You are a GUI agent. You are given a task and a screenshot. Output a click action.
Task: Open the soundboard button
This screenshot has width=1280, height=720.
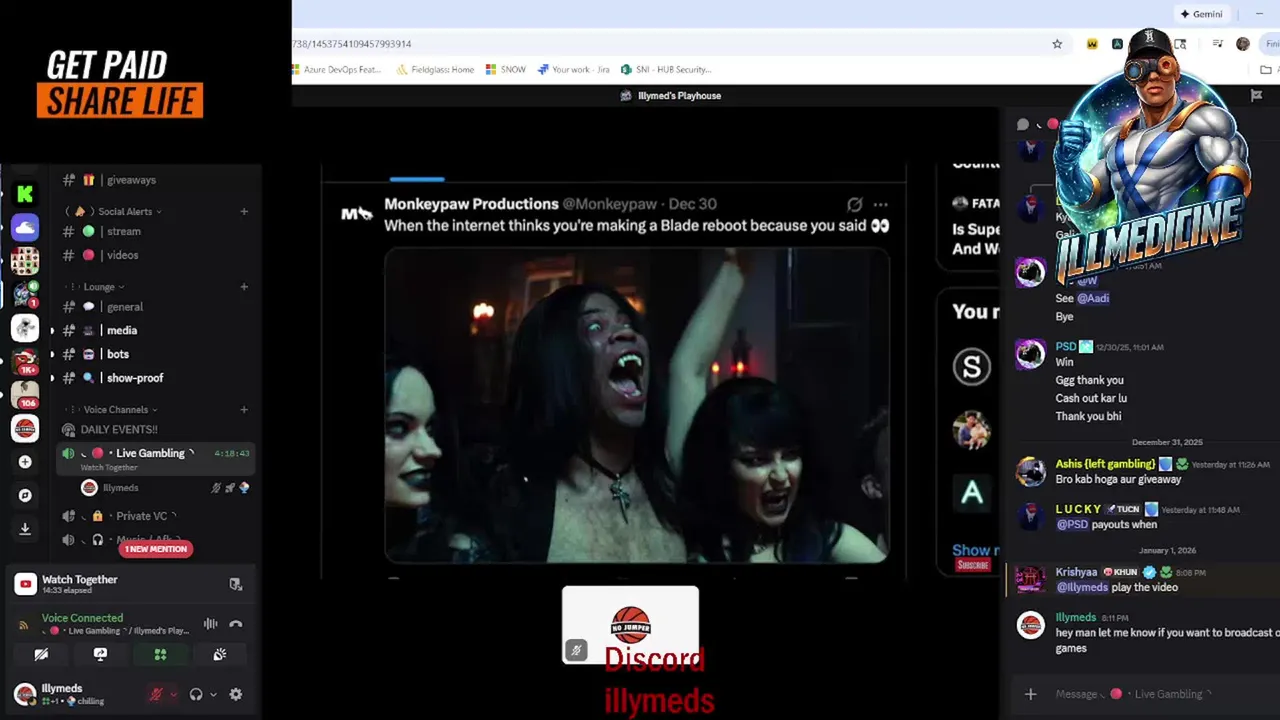point(220,654)
